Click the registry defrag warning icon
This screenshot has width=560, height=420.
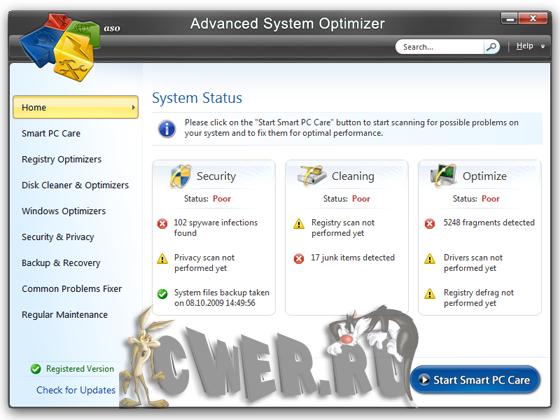(430, 294)
